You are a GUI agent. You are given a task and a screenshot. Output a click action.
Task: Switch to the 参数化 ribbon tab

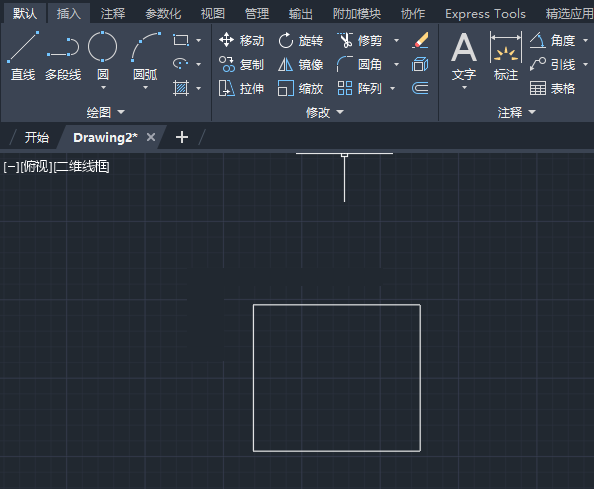tap(163, 14)
